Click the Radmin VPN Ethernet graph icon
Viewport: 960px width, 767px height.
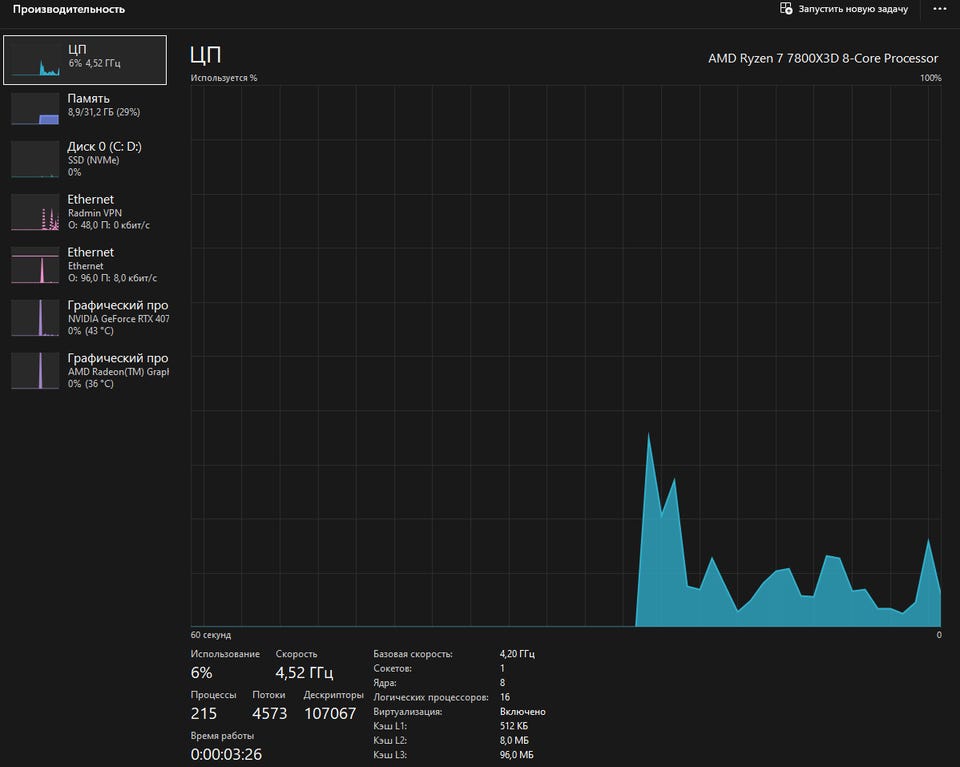tap(36, 213)
